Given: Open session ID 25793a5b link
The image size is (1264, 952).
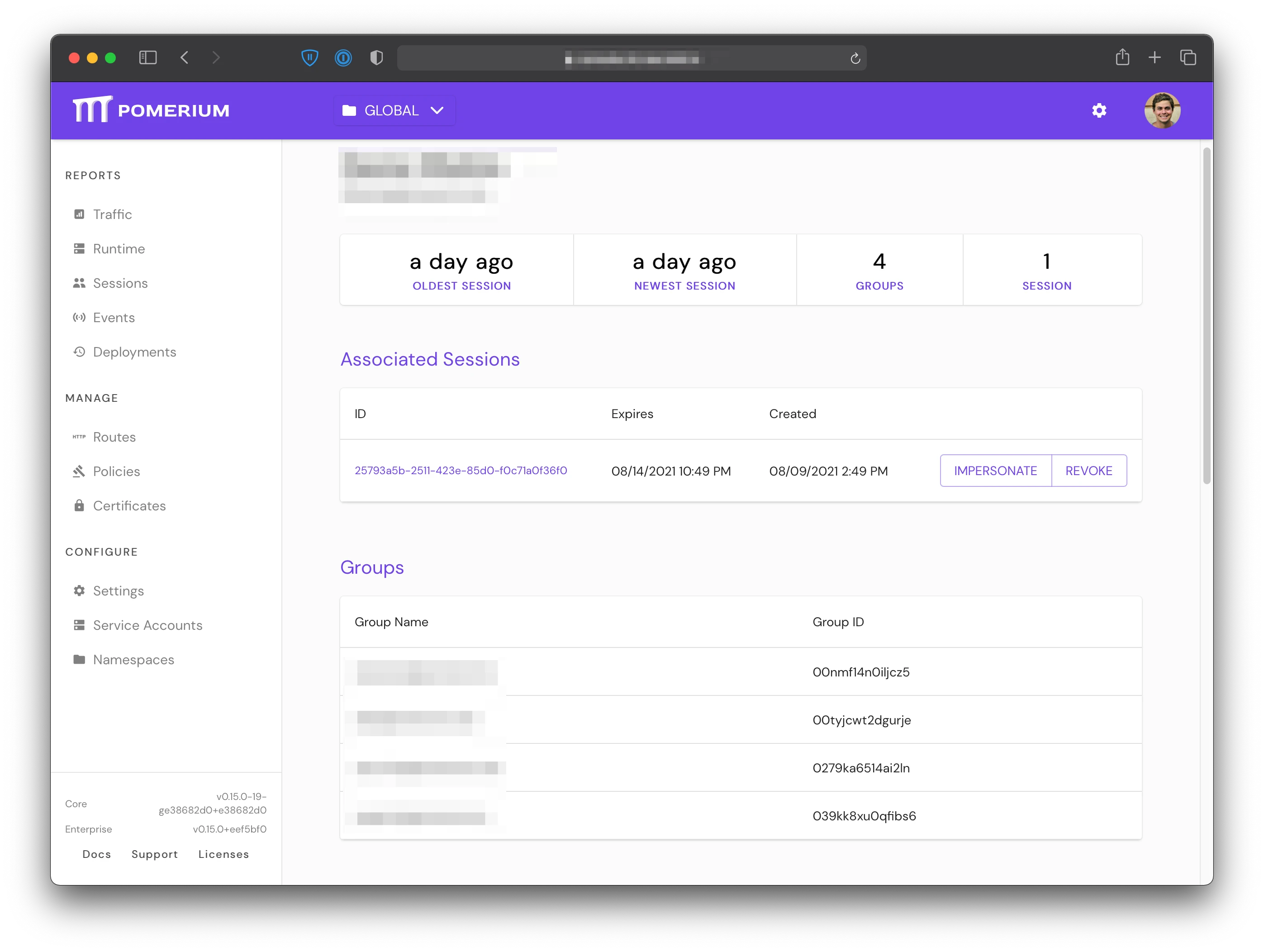Looking at the screenshot, I should pyautogui.click(x=461, y=470).
